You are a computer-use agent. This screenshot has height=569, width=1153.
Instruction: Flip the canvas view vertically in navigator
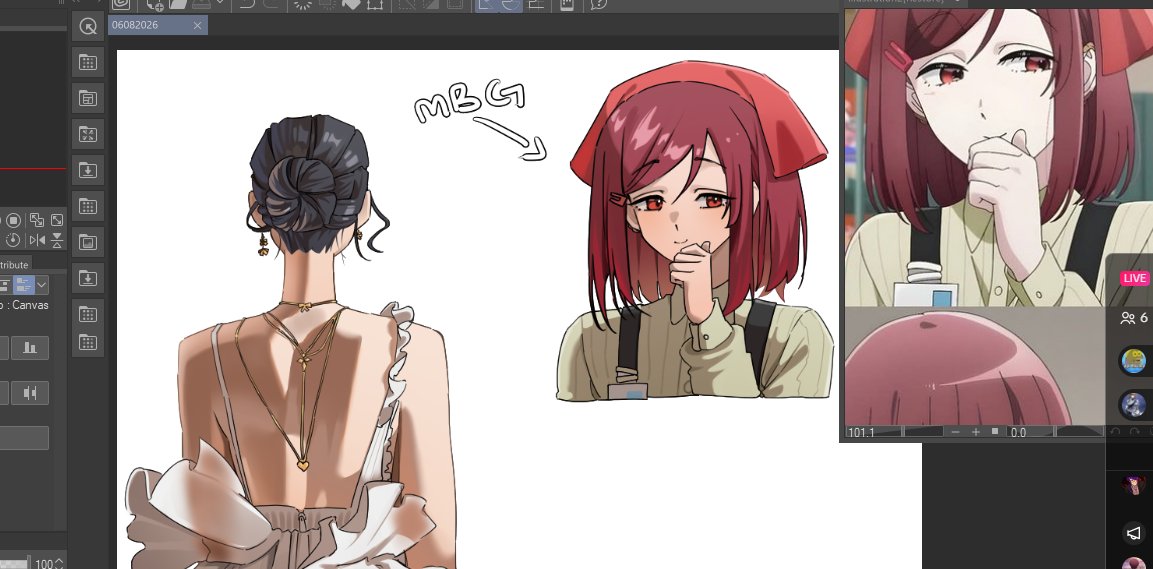coord(57,240)
